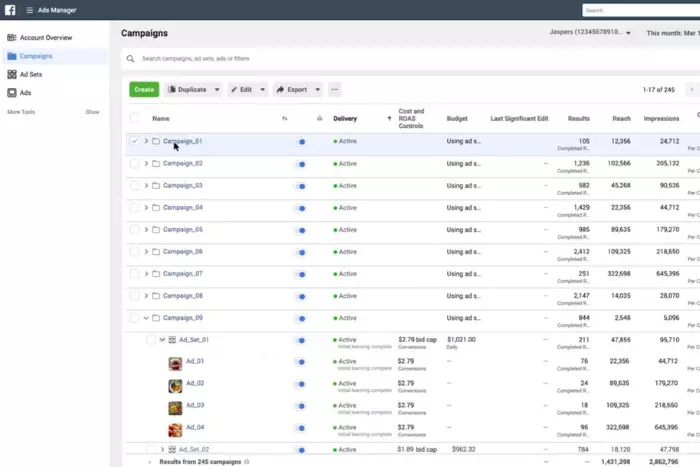The image size is (700, 467).
Task: Open the Duplicate dropdown arrow
Action: click(x=217, y=89)
